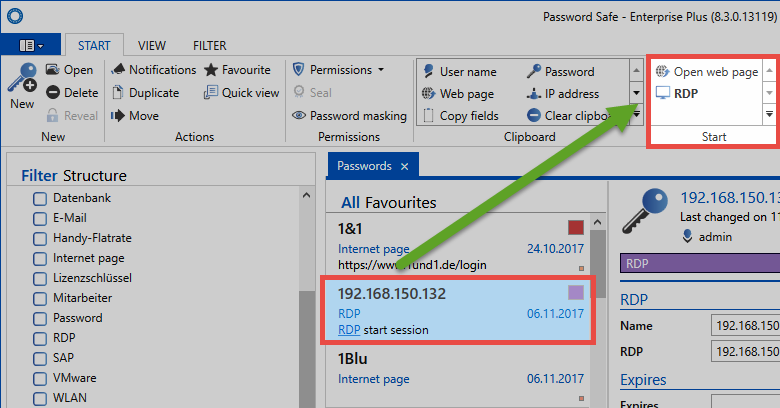Image resolution: width=780 pixels, height=408 pixels.
Task: Expand the Start gallery list
Action: click(769, 114)
